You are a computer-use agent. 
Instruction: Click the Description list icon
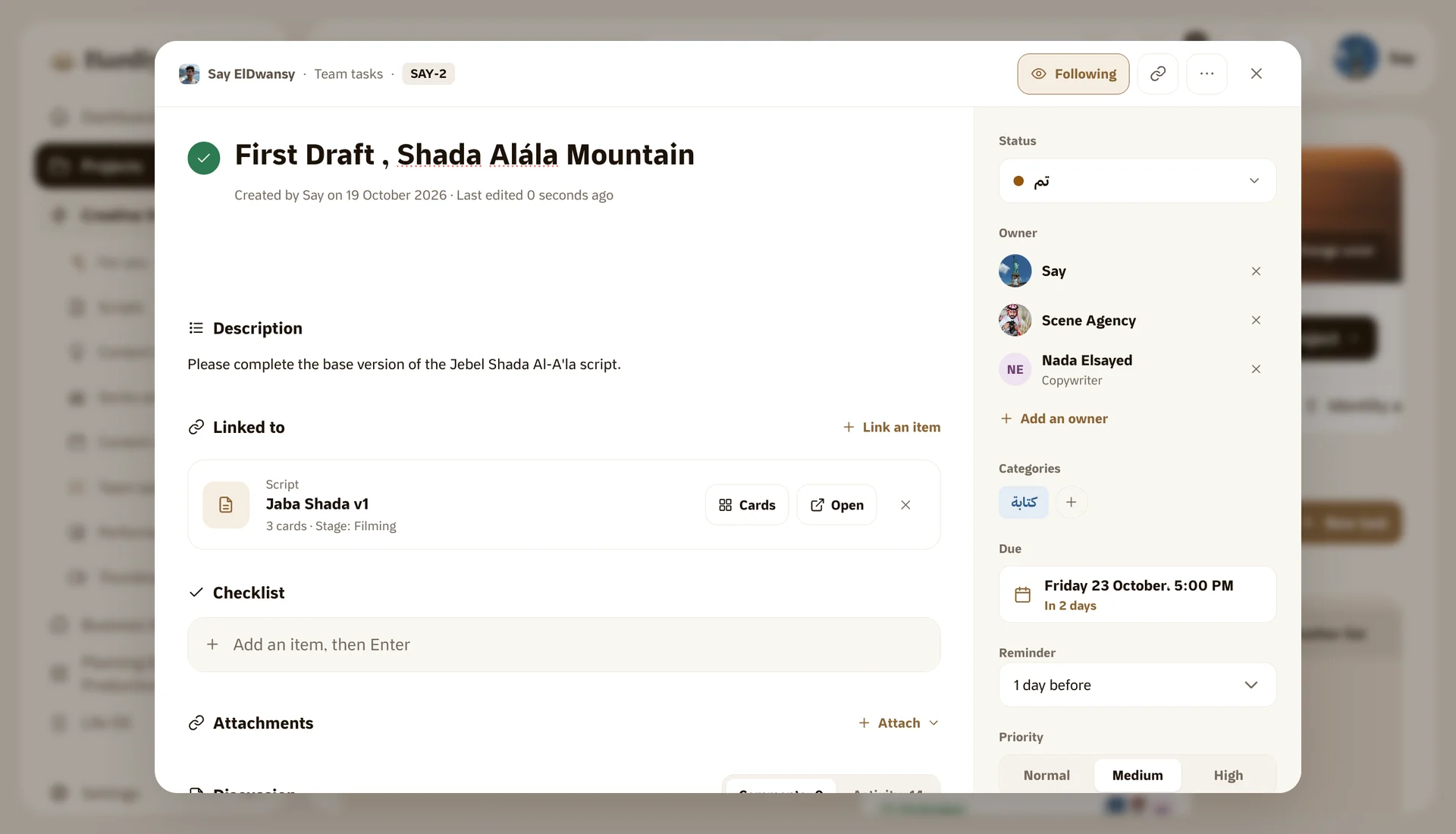pos(196,328)
